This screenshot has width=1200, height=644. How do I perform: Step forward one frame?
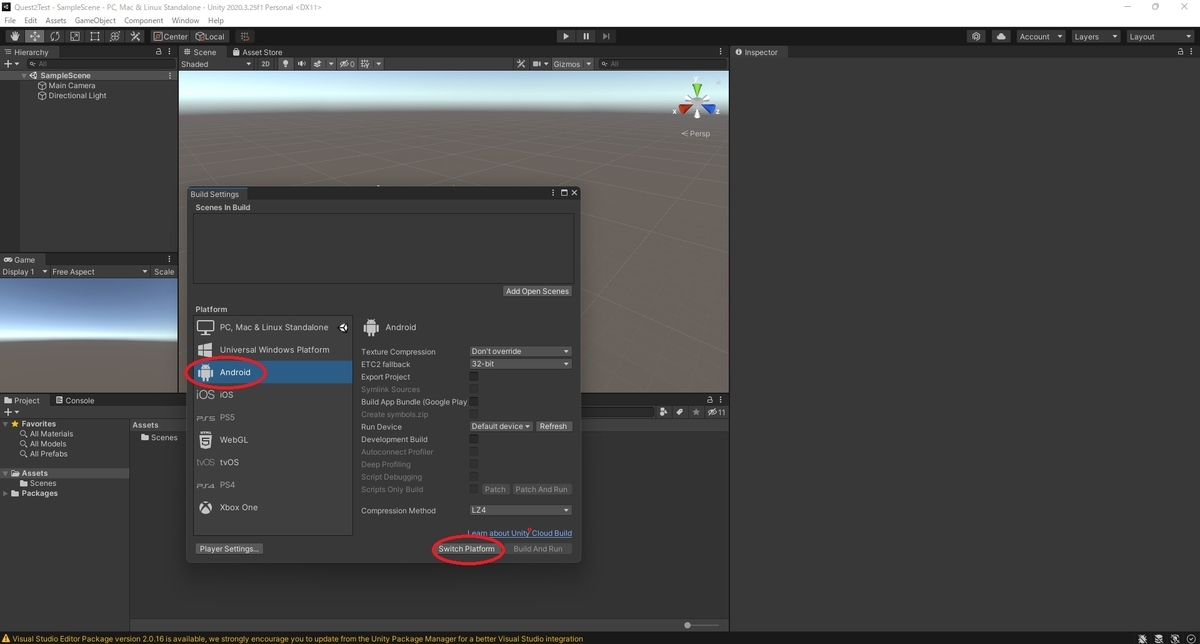coord(606,36)
